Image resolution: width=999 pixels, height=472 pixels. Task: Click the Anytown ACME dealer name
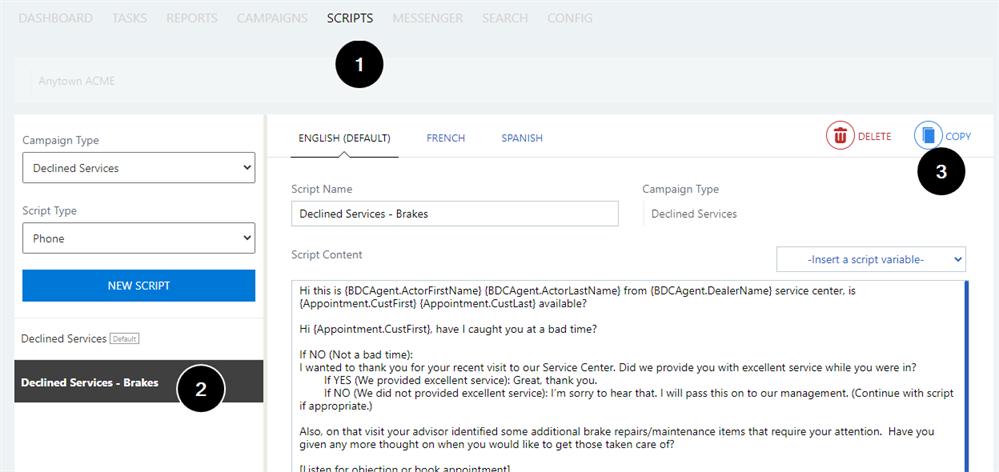76,82
